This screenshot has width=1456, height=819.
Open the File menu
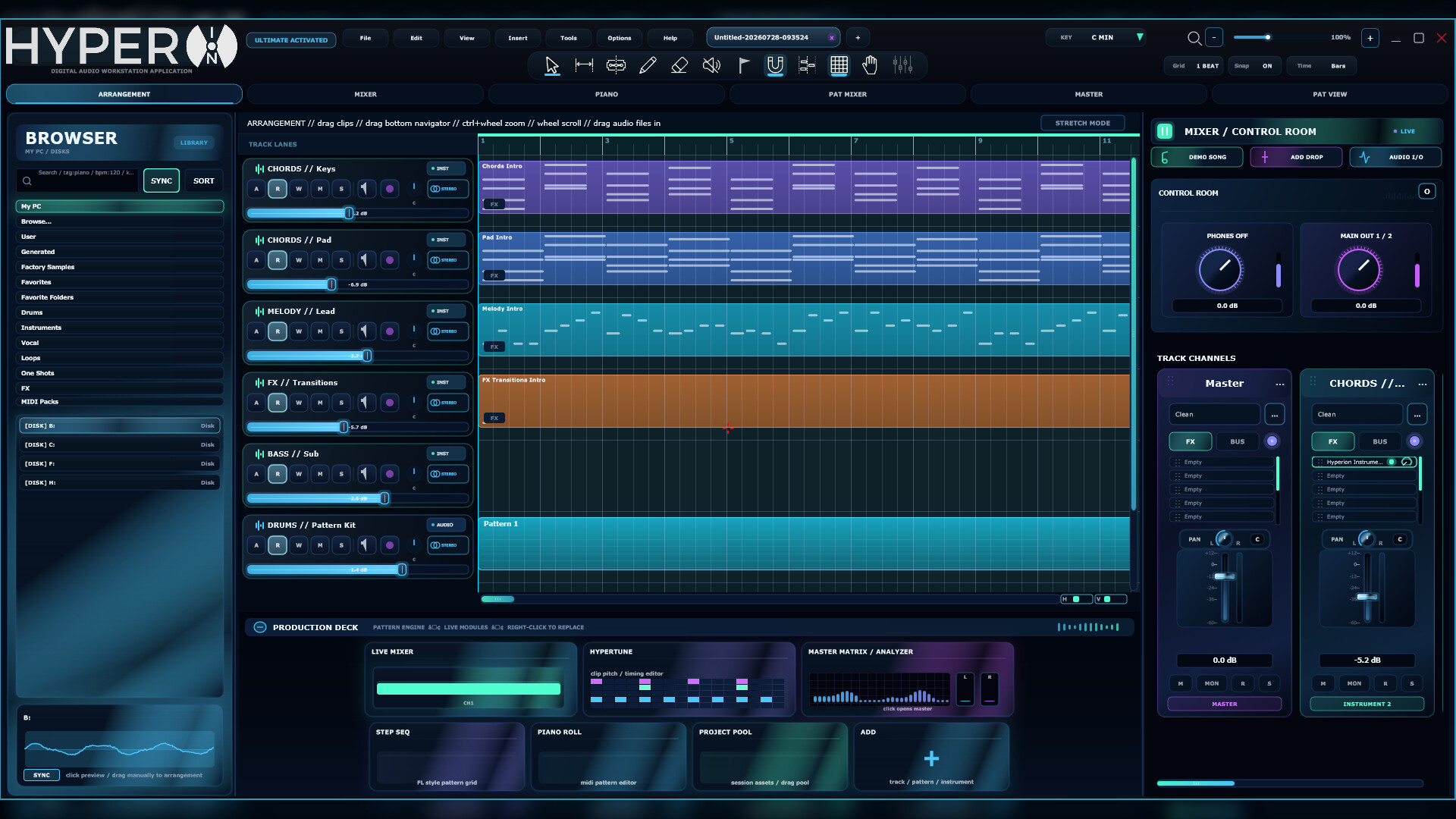pyautogui.click(x=366, y=38)
